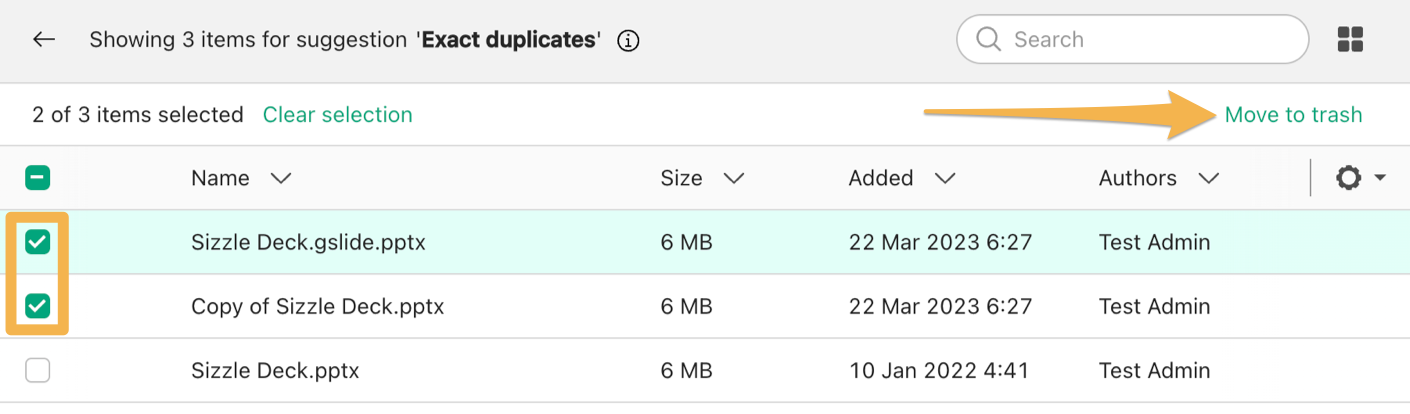Viewport: 1410px width, 414px height.
Task: Sort by Name column chevron
Action: (280, 178)
